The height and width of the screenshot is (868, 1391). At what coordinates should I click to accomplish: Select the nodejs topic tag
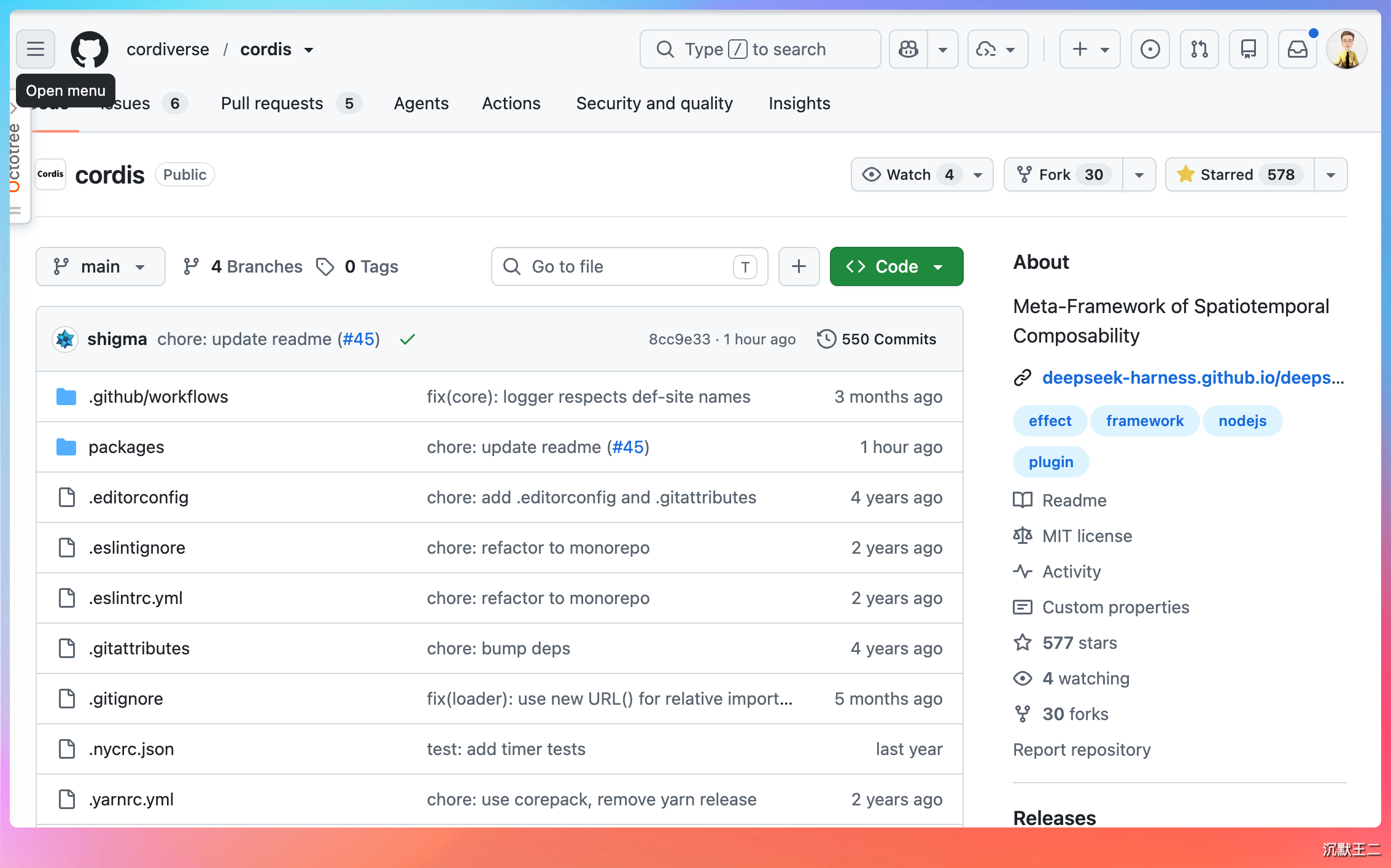pos(1242,420)
